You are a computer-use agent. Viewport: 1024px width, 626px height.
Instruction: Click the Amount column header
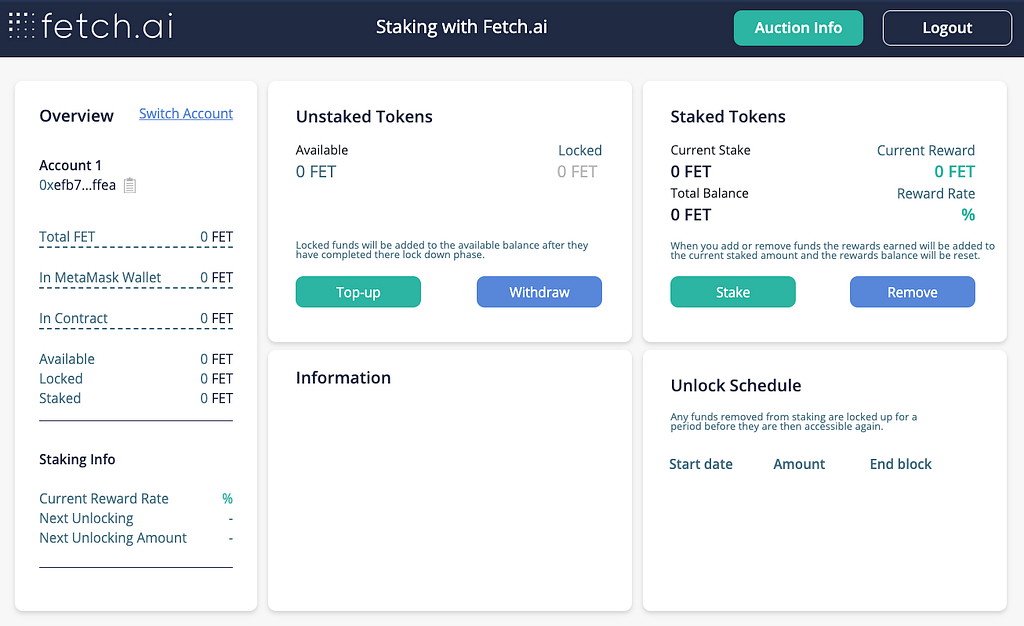[x=799, y=464]
